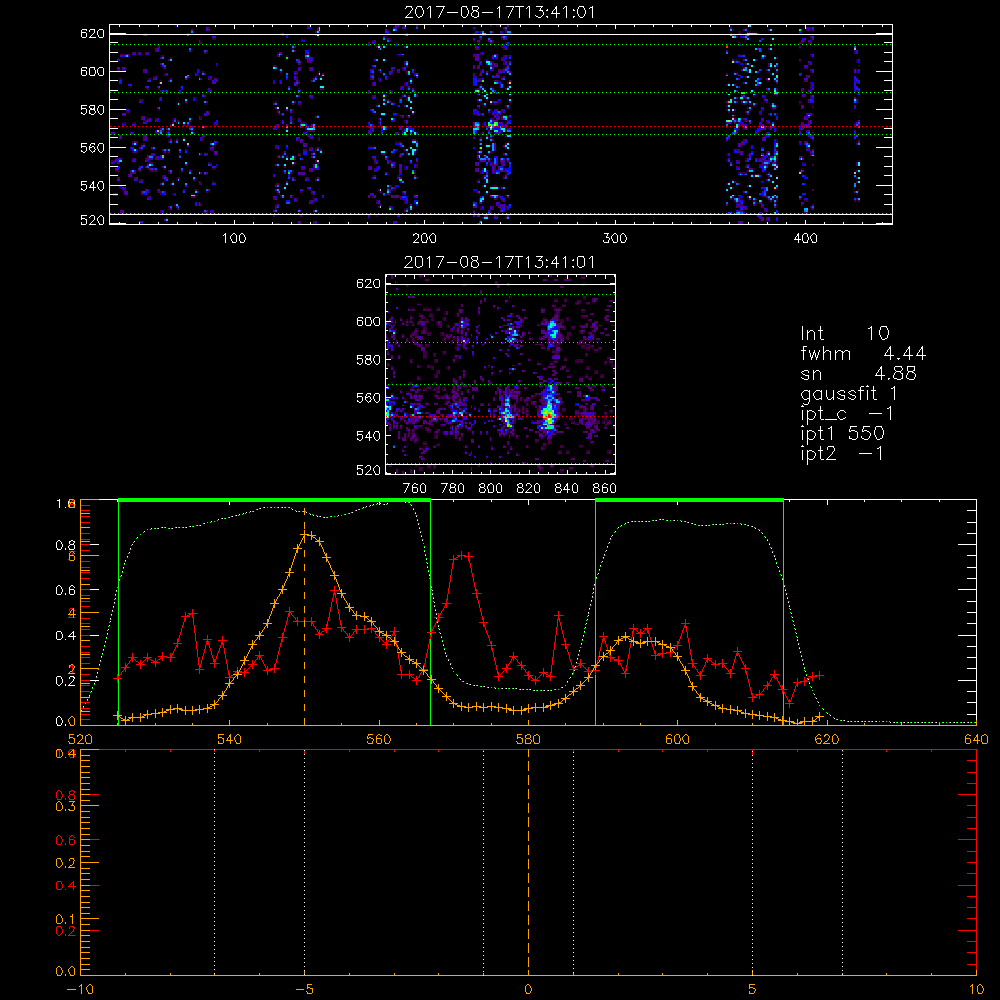Screen dimensions: 1000x1000
Task: Select the 'sn 4.88' parameter line
Action: click(858, 373)
